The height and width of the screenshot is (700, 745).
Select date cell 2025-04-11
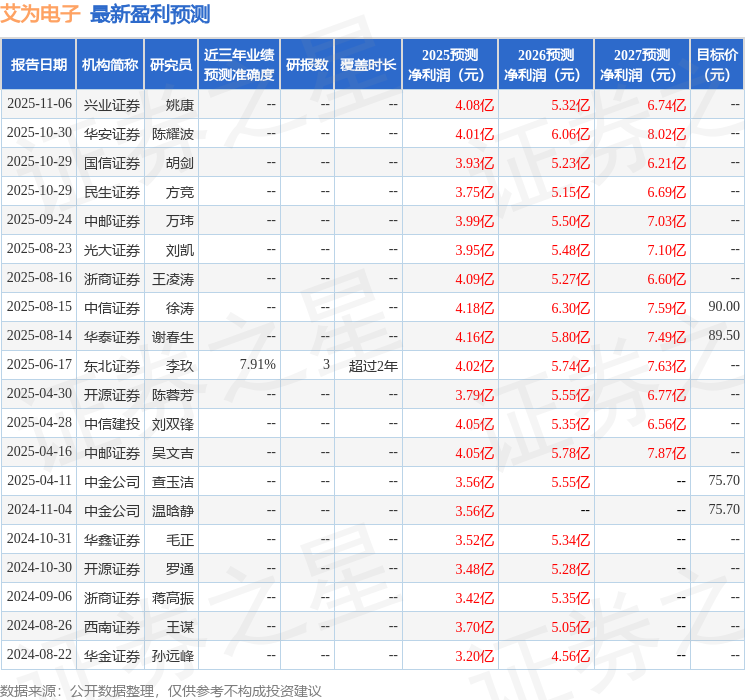39,480
